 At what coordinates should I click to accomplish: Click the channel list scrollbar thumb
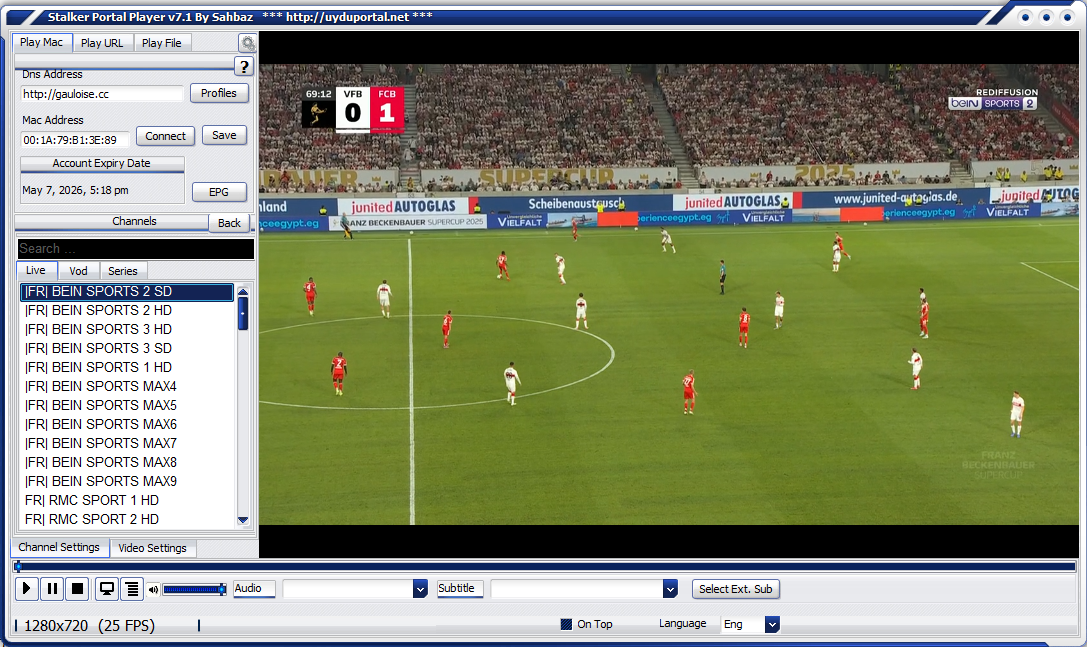(x=243, y=313)
